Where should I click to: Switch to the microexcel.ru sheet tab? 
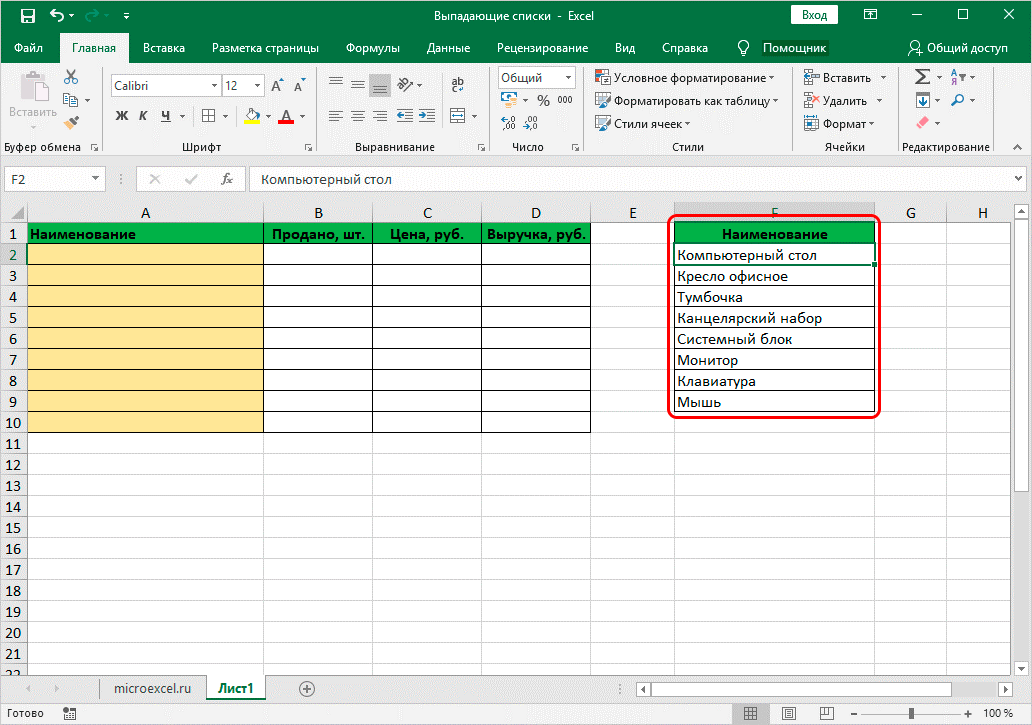[x=152, y=688]
